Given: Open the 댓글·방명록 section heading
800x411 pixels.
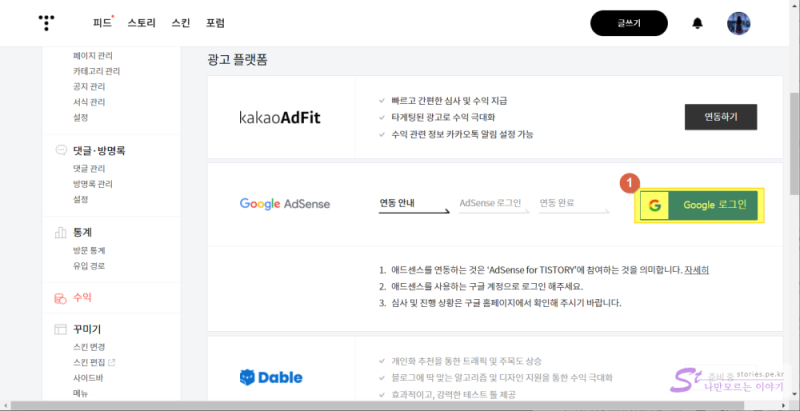Looking at the screenshot, I should point(99,151).
